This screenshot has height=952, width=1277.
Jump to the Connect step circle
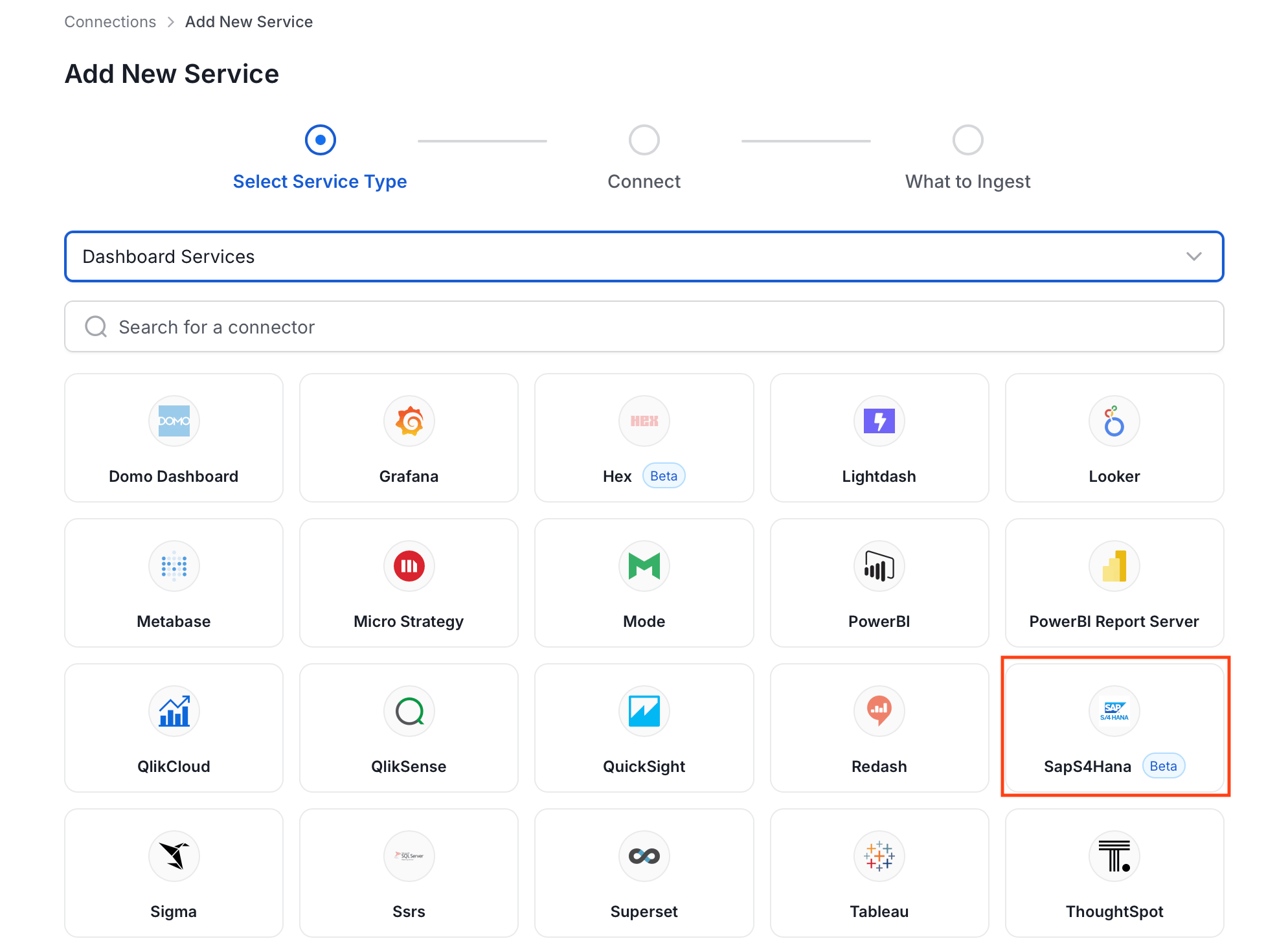tap(644, 140)
